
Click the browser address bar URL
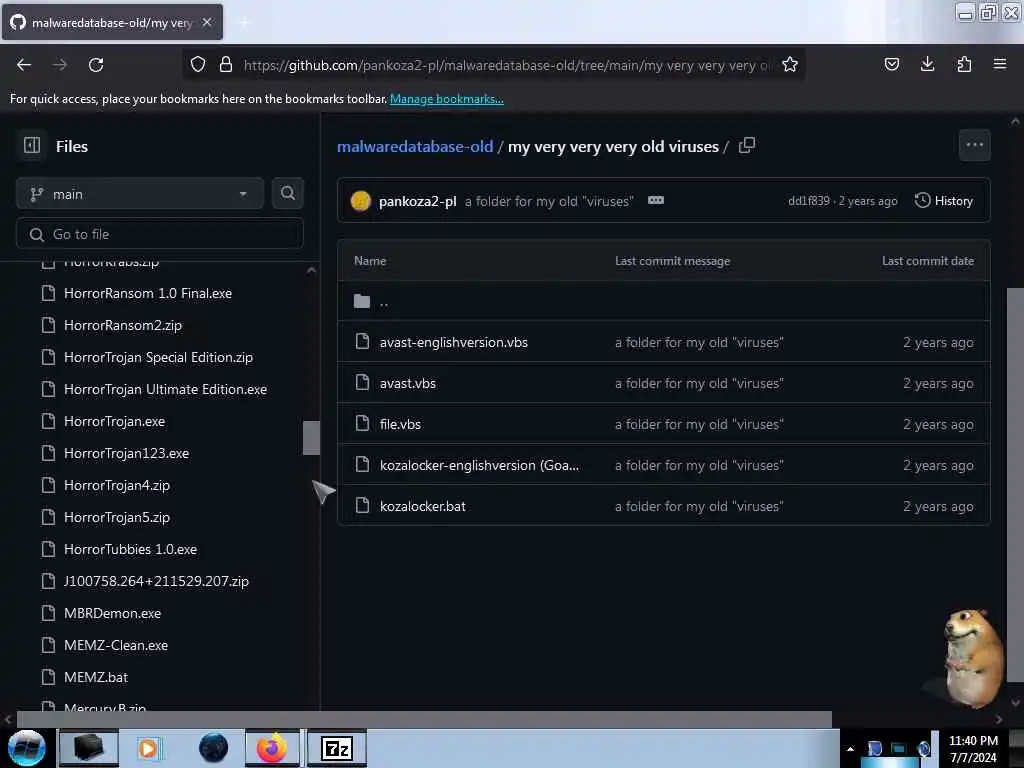(506, 65)
